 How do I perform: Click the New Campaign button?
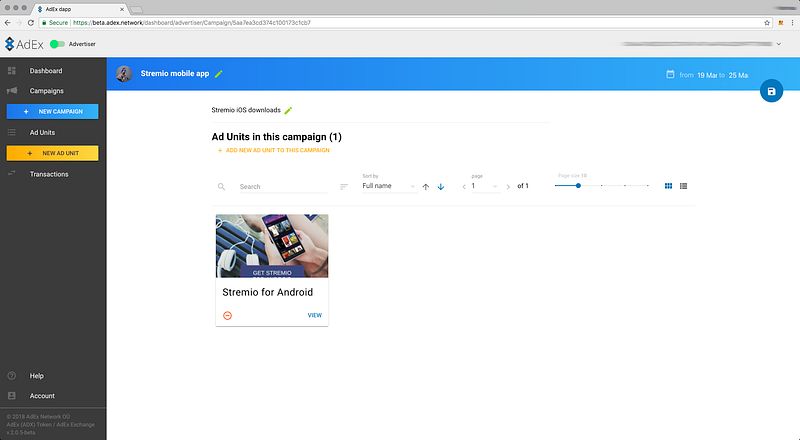pos(53,111)
